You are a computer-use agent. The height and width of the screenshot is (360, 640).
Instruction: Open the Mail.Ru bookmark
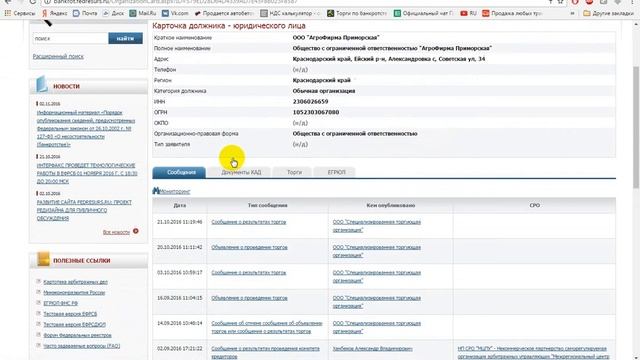click(x=143, y=13)
